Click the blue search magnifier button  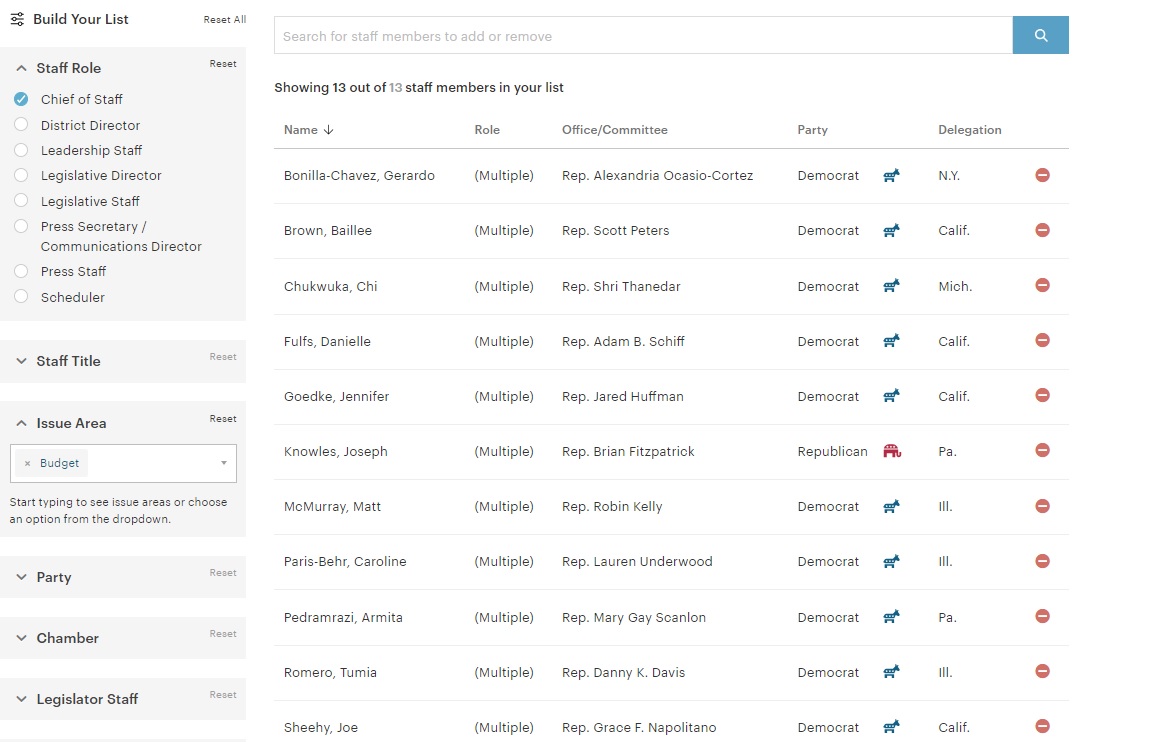coord(1040,35)
